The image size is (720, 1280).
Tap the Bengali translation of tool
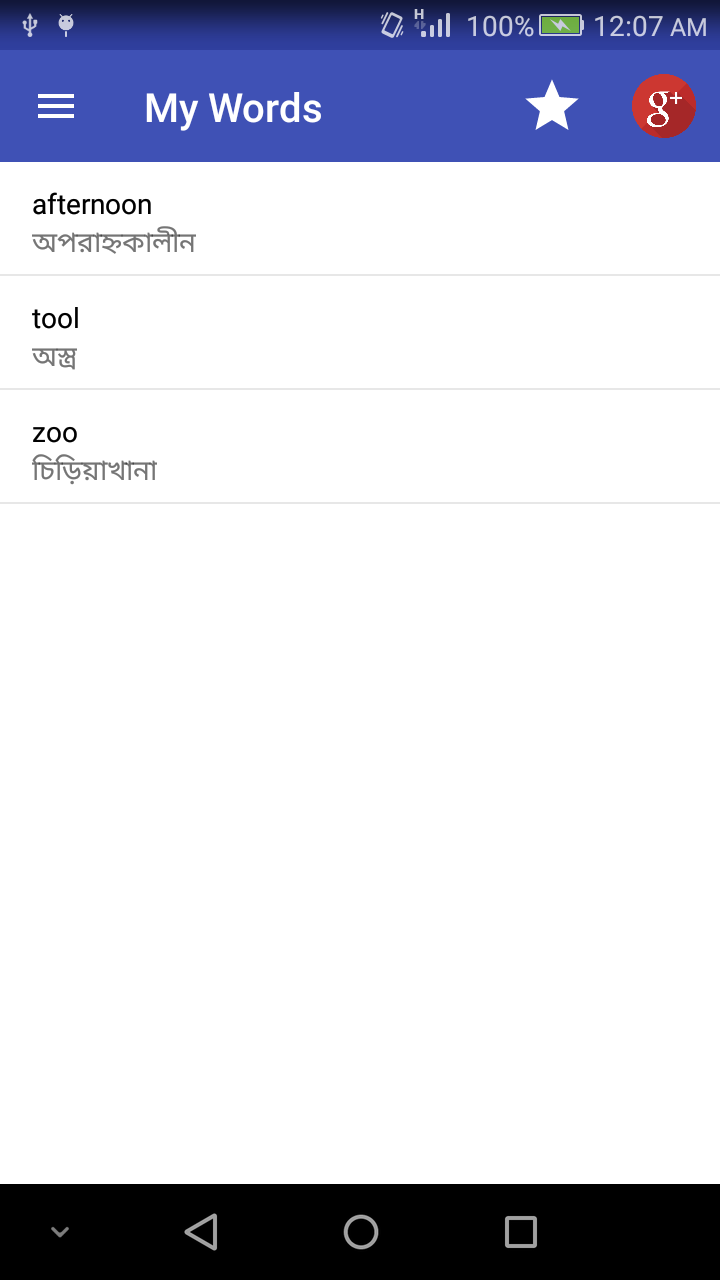coord(55,357)
